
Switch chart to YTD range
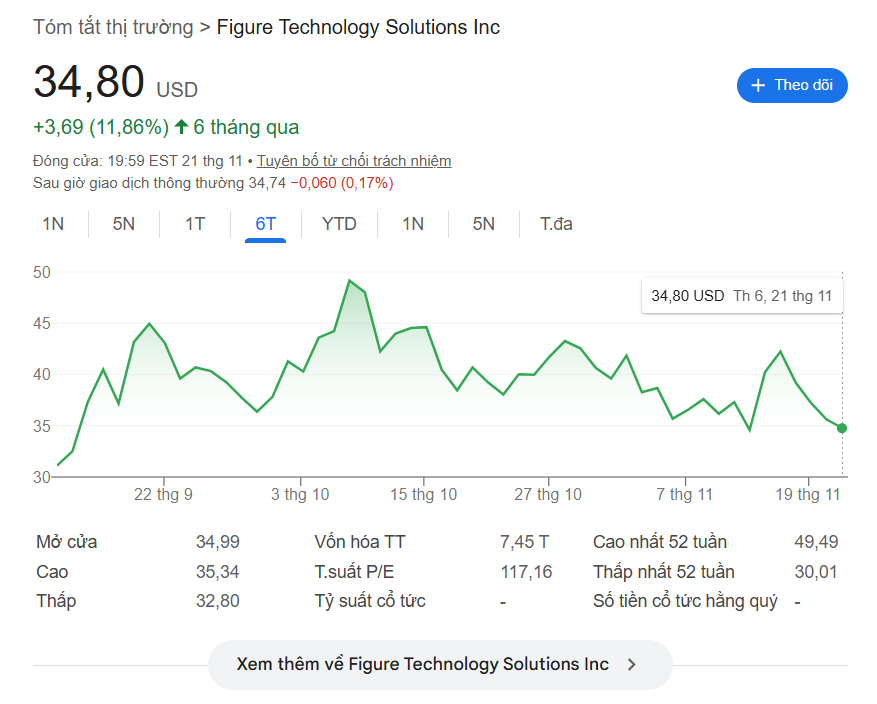(339, 224)
